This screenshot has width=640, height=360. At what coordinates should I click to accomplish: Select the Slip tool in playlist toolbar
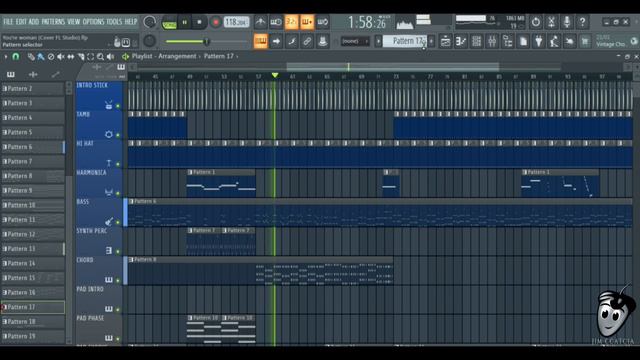(70, 57)
